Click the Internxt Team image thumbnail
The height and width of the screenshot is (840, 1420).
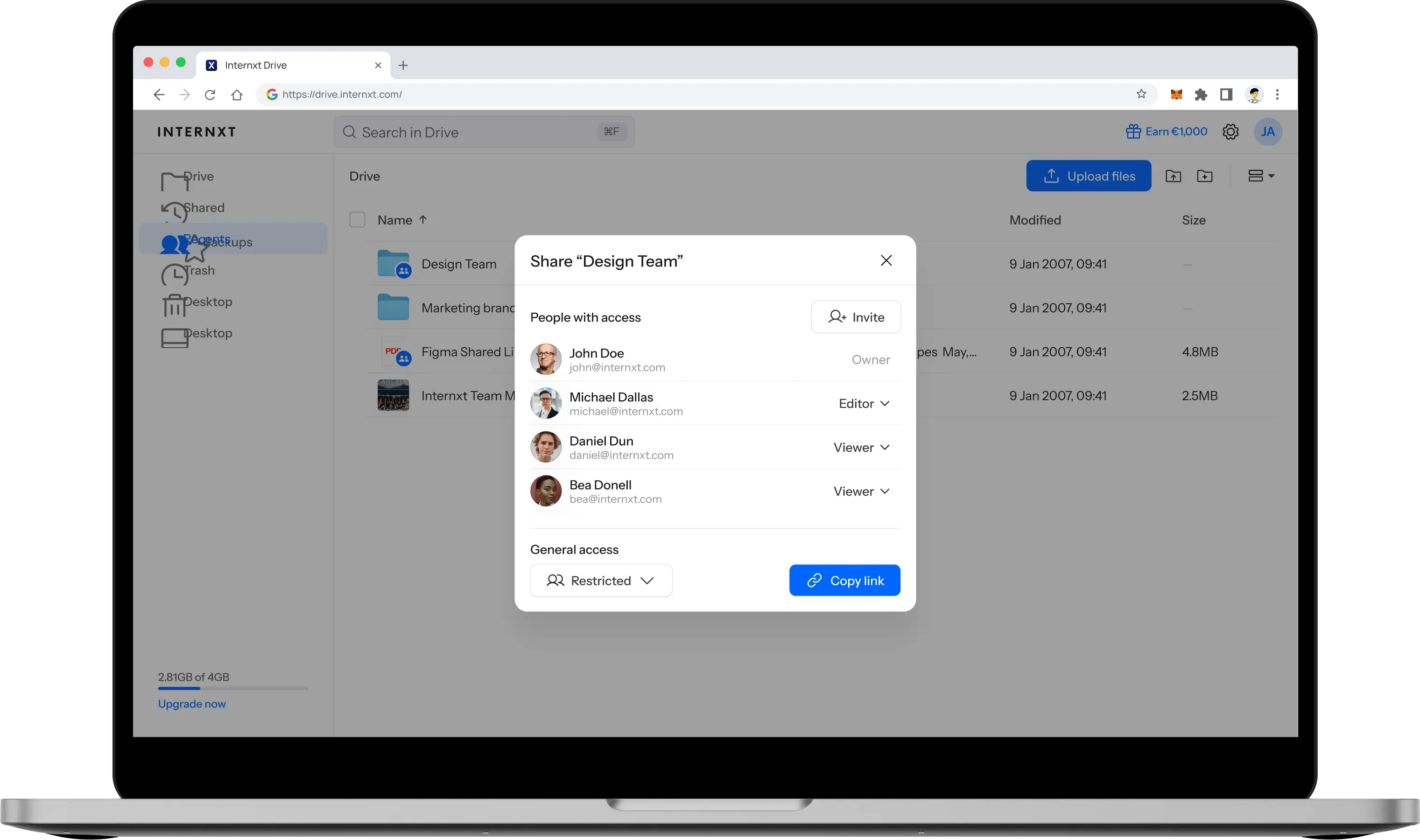click(393, 395)
